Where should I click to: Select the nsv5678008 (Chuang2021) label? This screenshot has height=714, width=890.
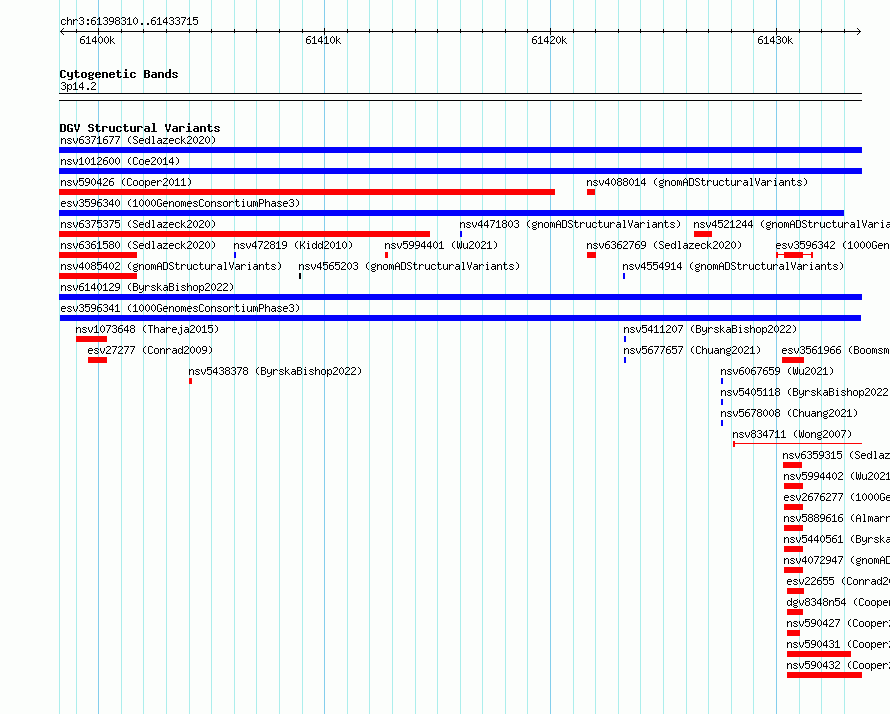[x=789, y=413]
